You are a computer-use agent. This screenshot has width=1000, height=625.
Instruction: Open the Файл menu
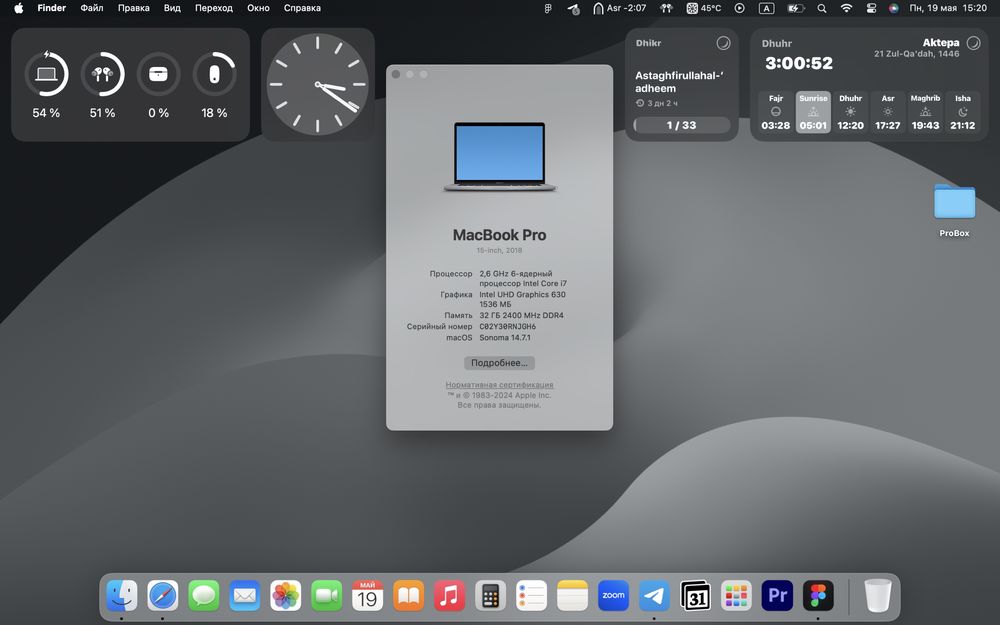click(92, 8)
